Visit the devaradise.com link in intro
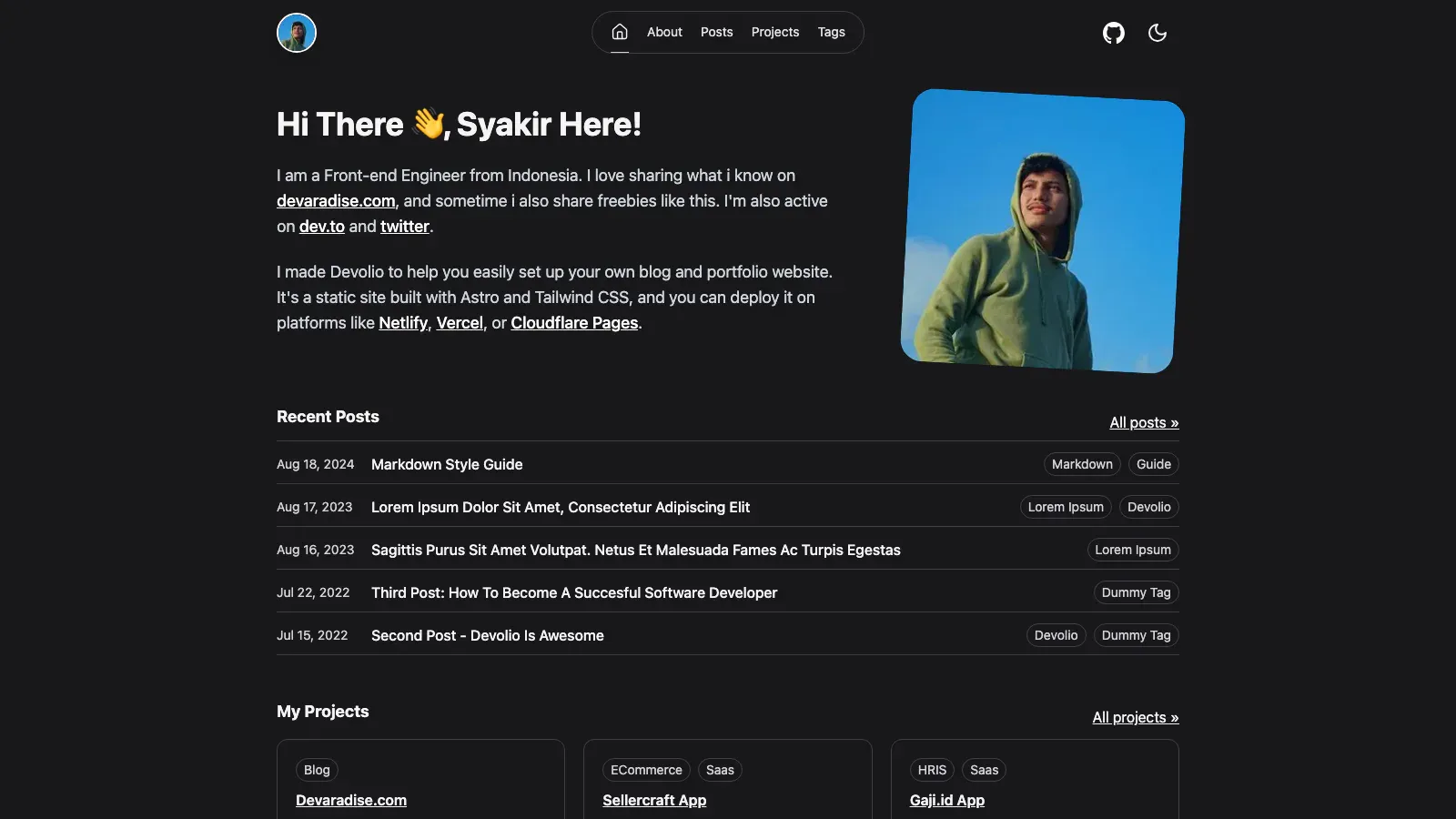This screenshot has height=819, width=1456. (x=336, y=201)
